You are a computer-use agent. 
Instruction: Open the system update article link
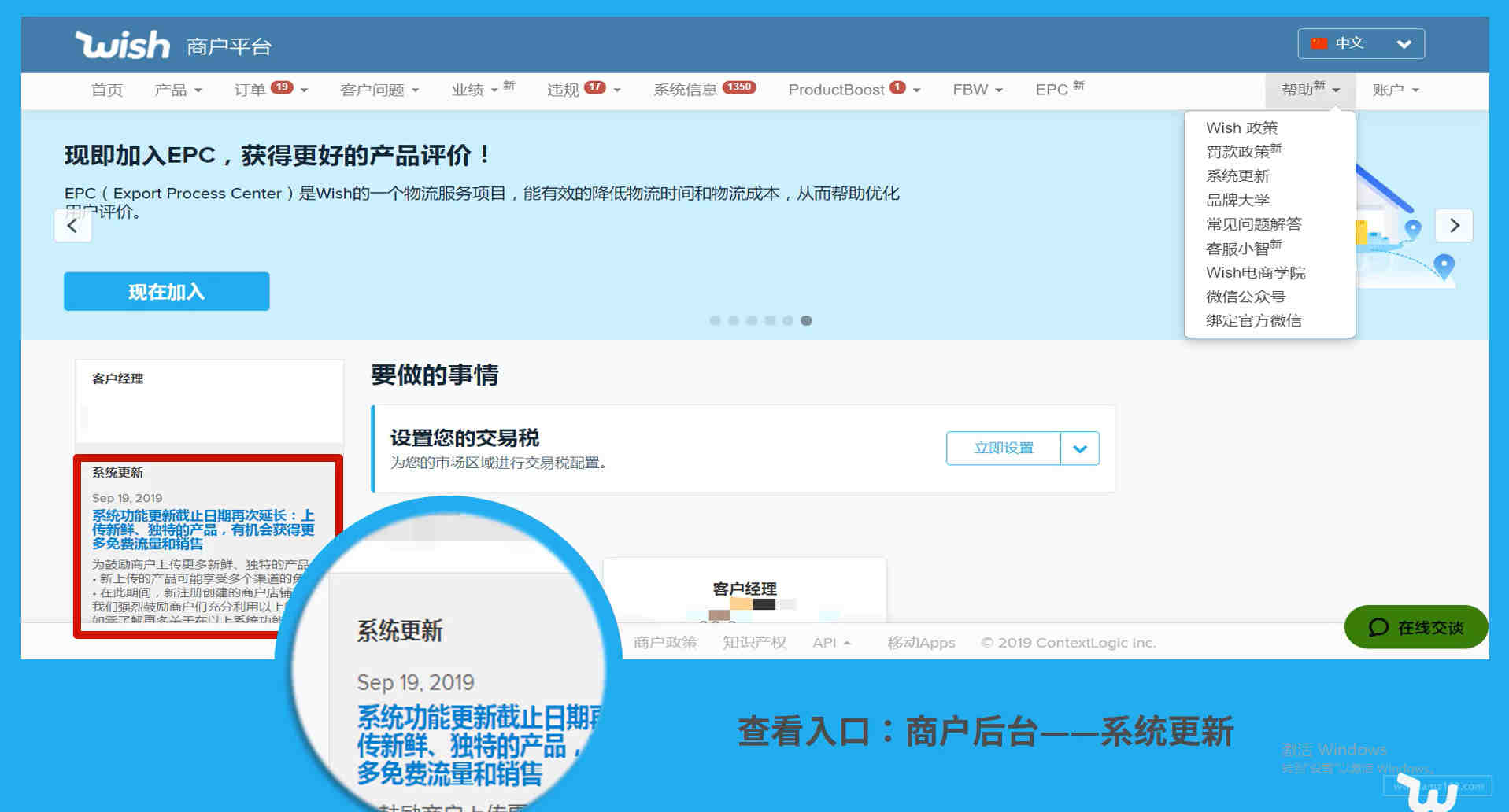tap(203, 530)
